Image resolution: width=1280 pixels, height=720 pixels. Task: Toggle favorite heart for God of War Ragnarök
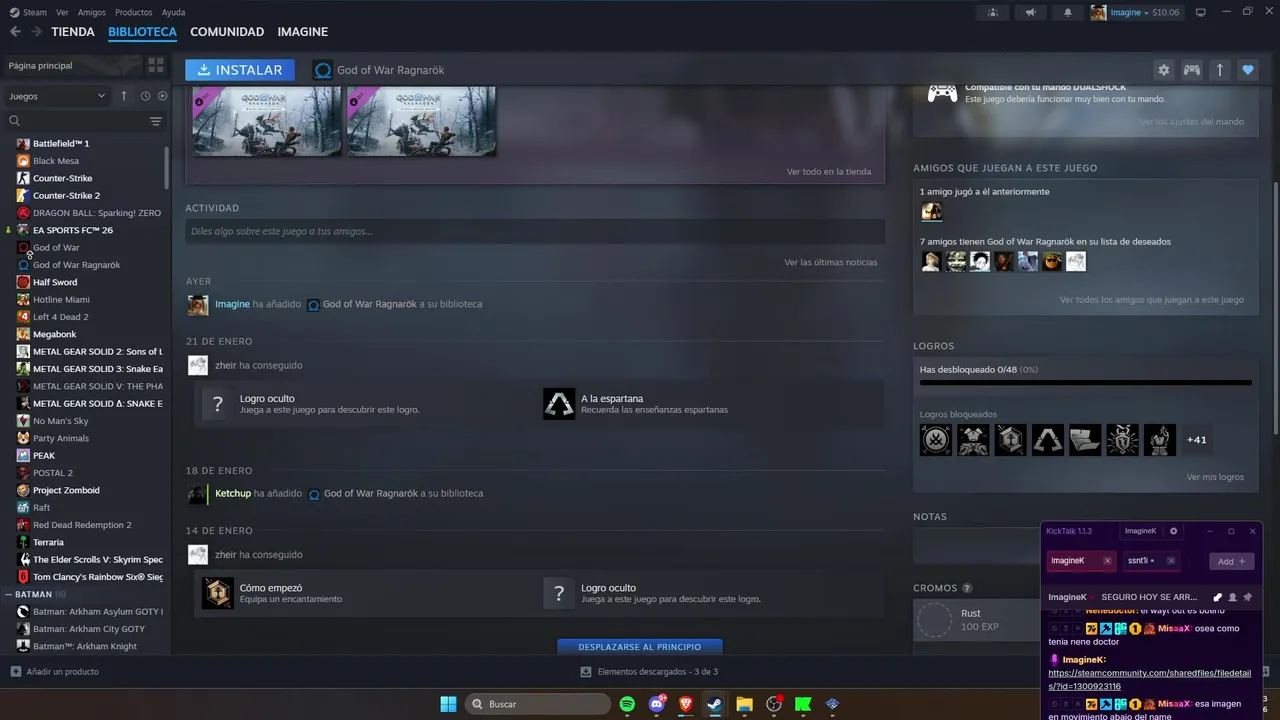pyautogui.click(x=1247, y=70)
